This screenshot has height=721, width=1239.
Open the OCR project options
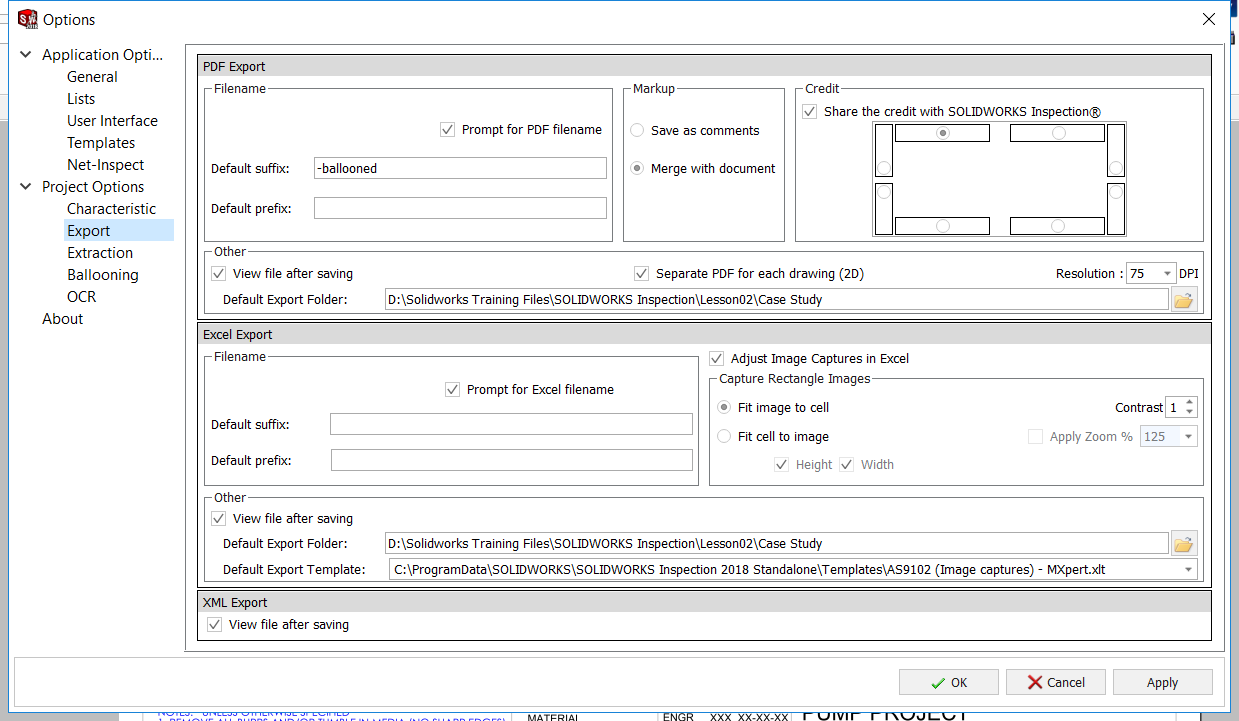82,297
